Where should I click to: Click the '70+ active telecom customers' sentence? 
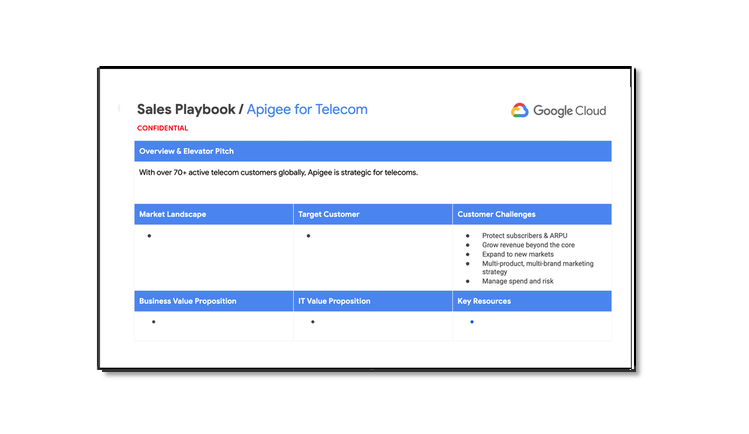tap(278, 172)
